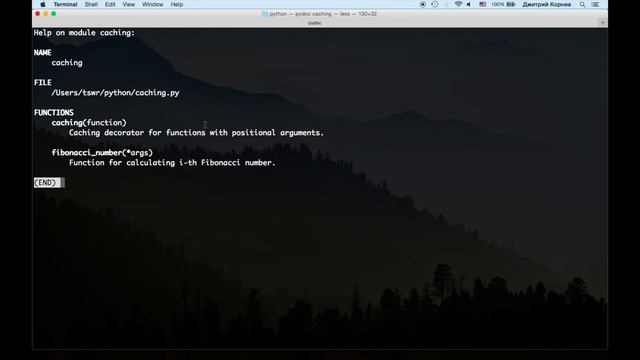This screenshot has height=360, width=640.
Task: Click the screen recording status icon
Action: (423, 4)
